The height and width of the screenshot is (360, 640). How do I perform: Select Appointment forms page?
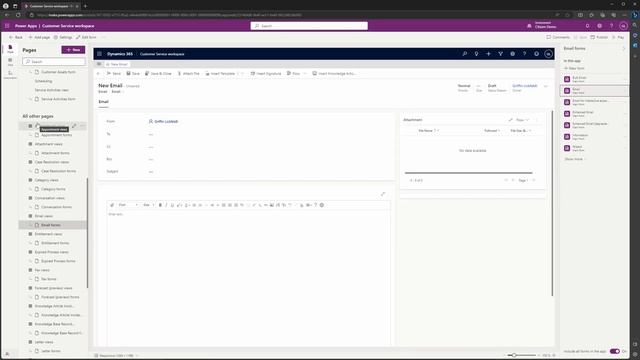56,135
